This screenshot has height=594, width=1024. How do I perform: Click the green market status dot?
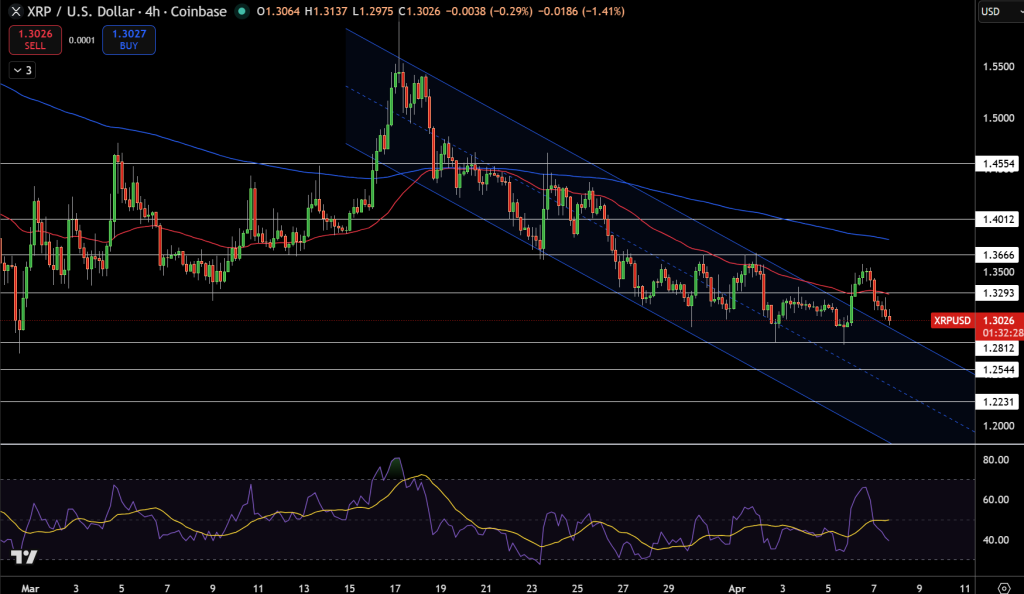(x=240, y=12)
